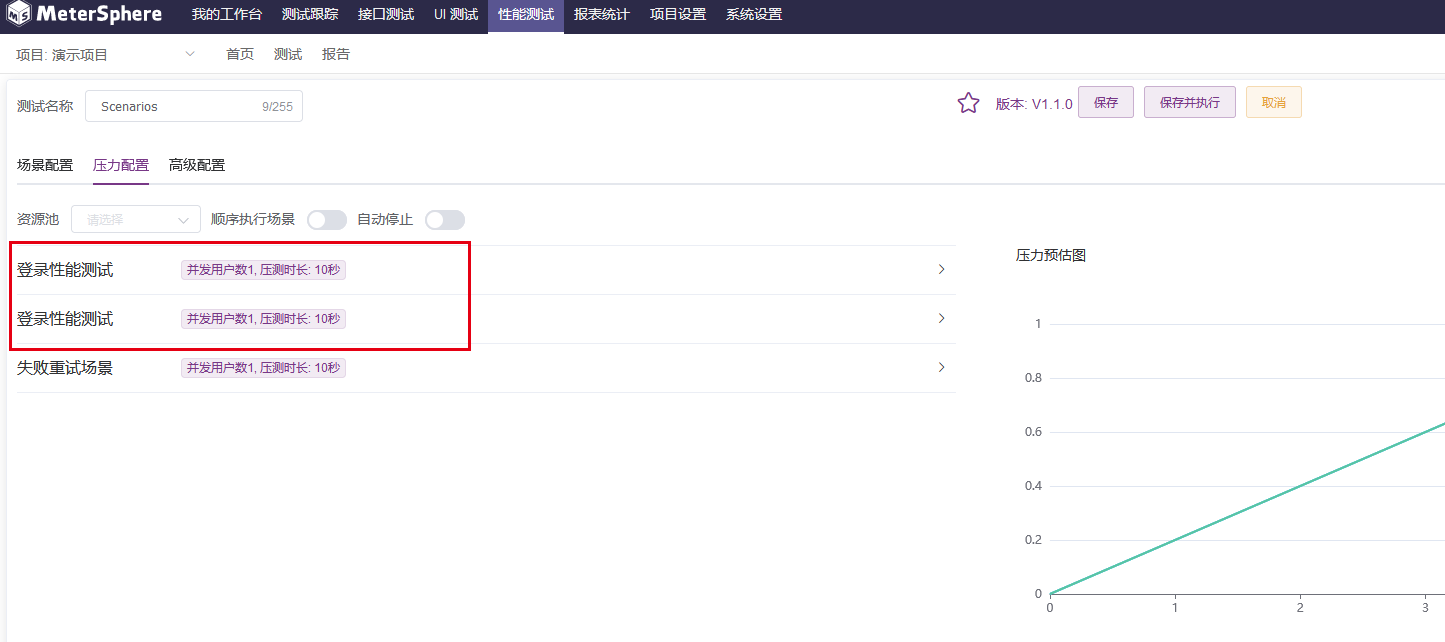Switch to the 场景配置 tab
This screenshot has height=642, width=1445.
(x=45, y=165)
